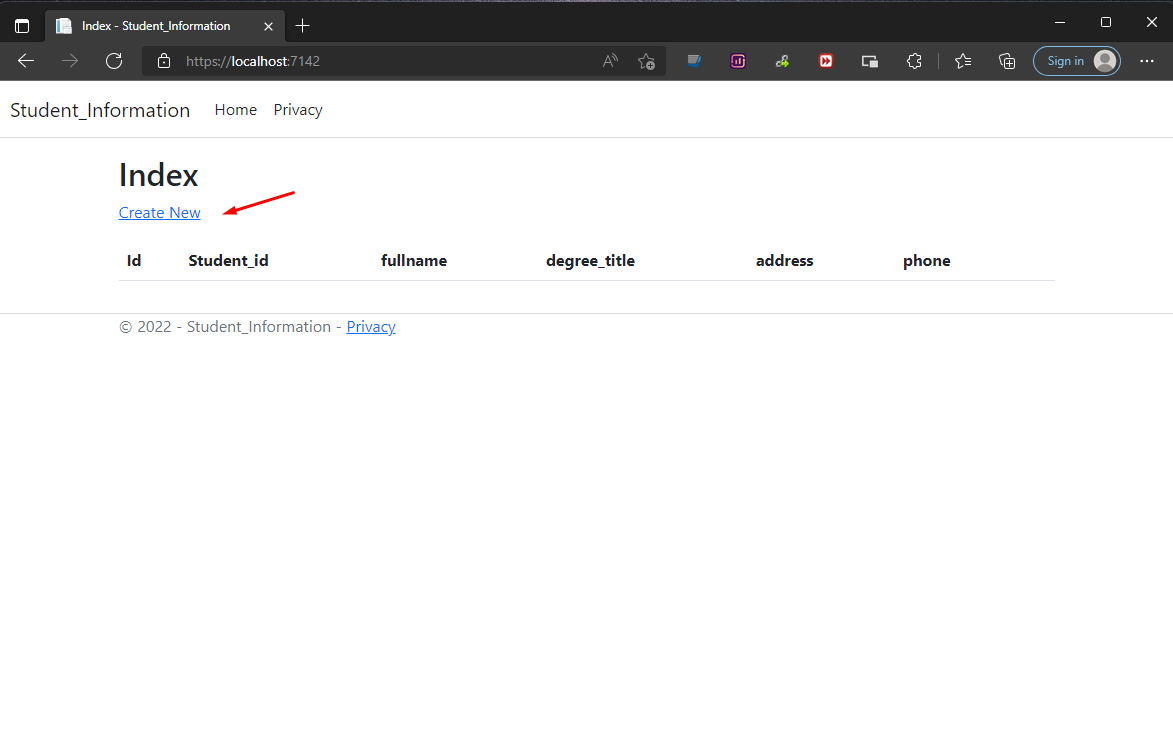Open the tab actions menu button
Screen dimensions: 1173x753
point(22,25)
